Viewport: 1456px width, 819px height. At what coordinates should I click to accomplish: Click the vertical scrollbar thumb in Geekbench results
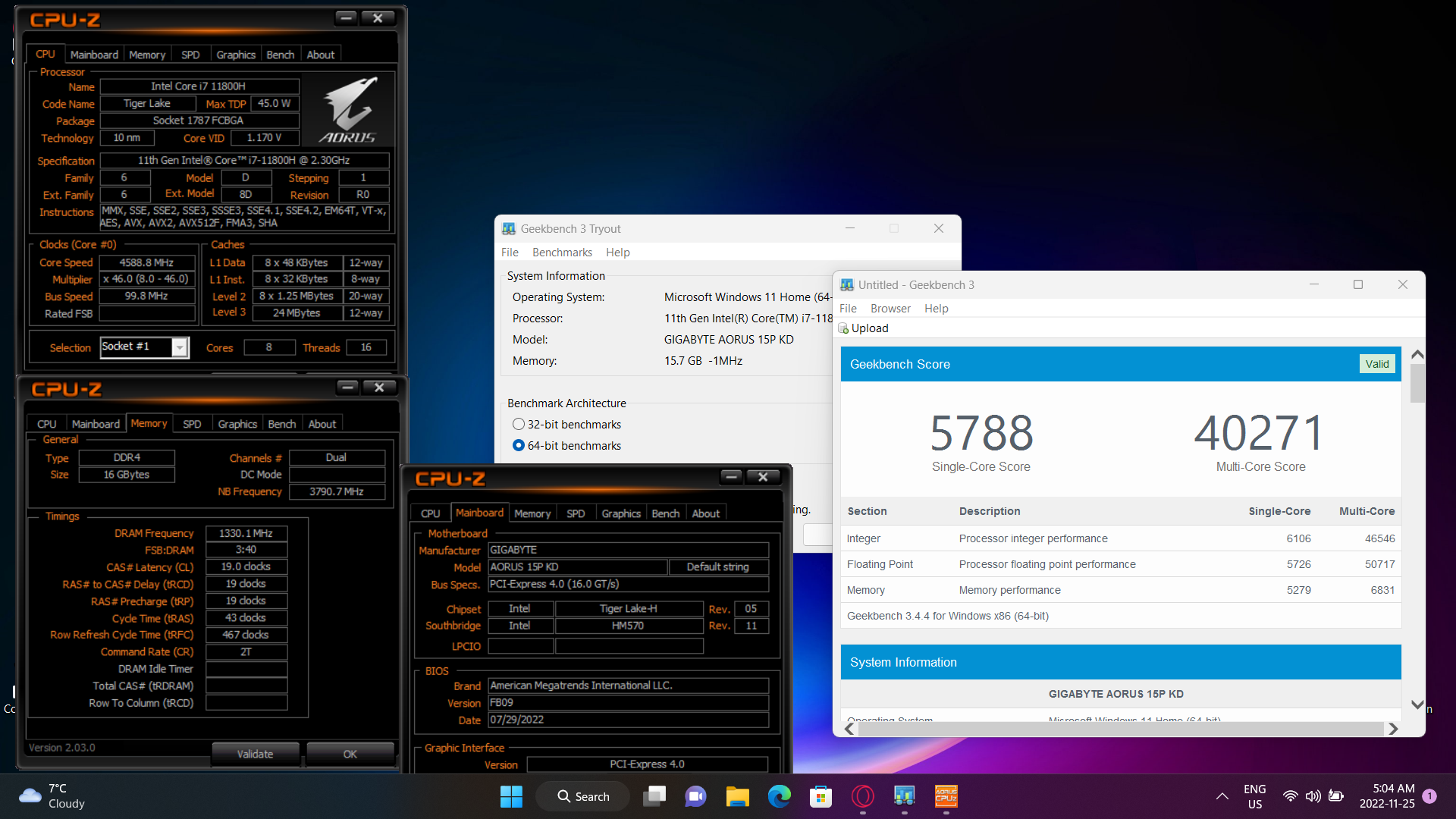[x=1417, y=383]
